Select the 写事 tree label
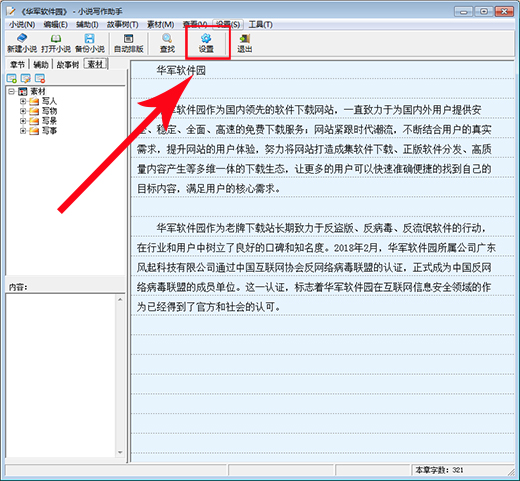This screenshot has height=481, width=520. coord(49,131)
